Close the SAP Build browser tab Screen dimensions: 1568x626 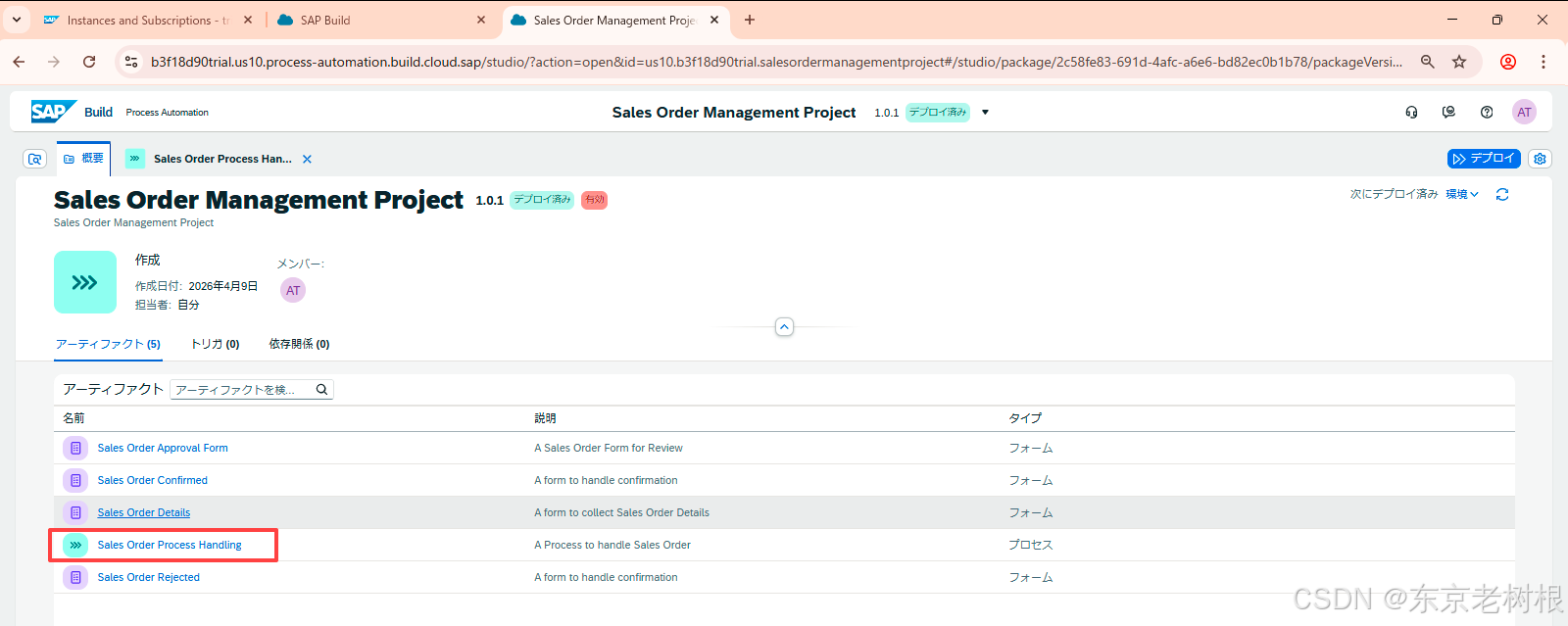coord(481,20)
